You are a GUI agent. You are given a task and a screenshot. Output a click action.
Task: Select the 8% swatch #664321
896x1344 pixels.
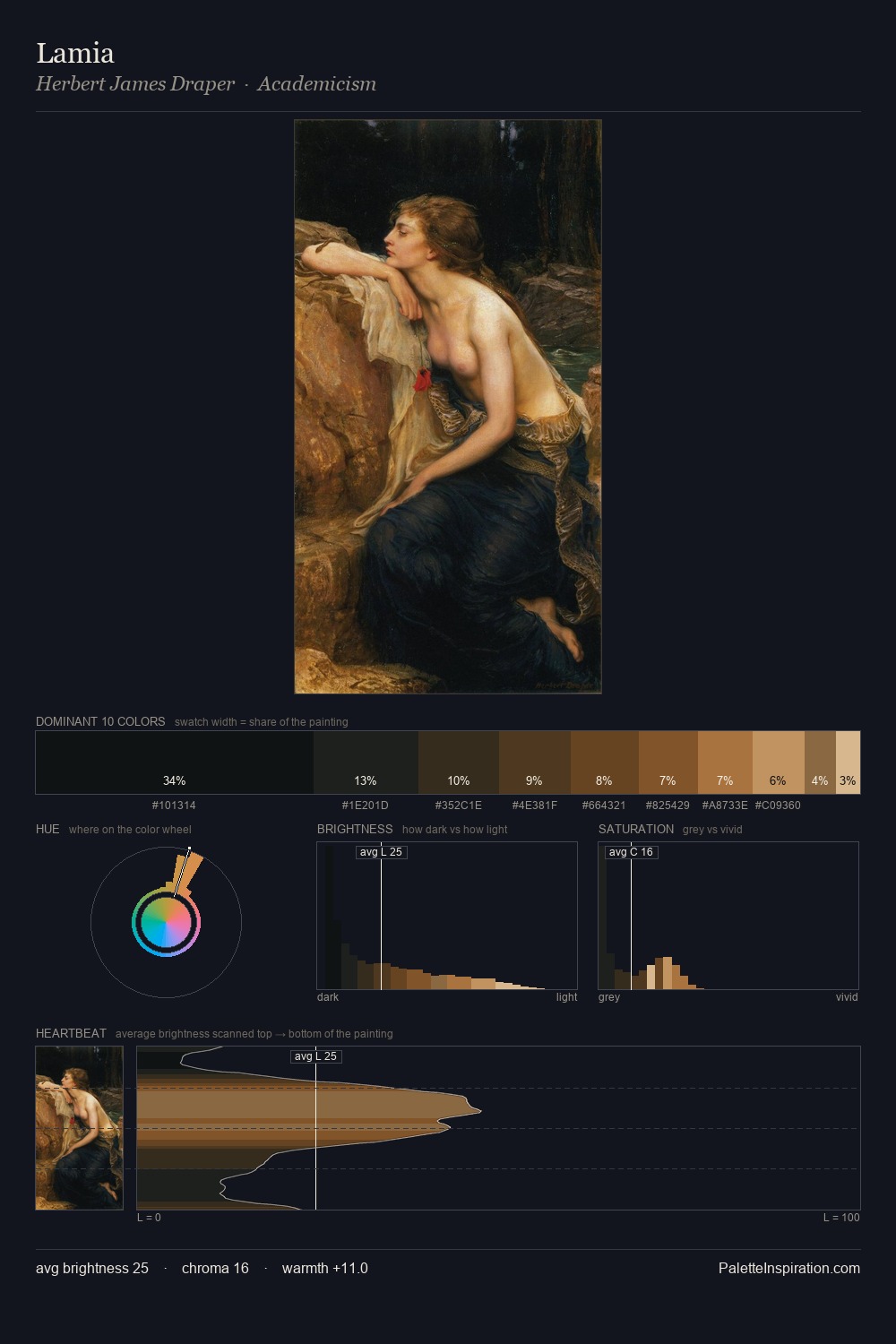pyautogui.click(x=605, y=762)
